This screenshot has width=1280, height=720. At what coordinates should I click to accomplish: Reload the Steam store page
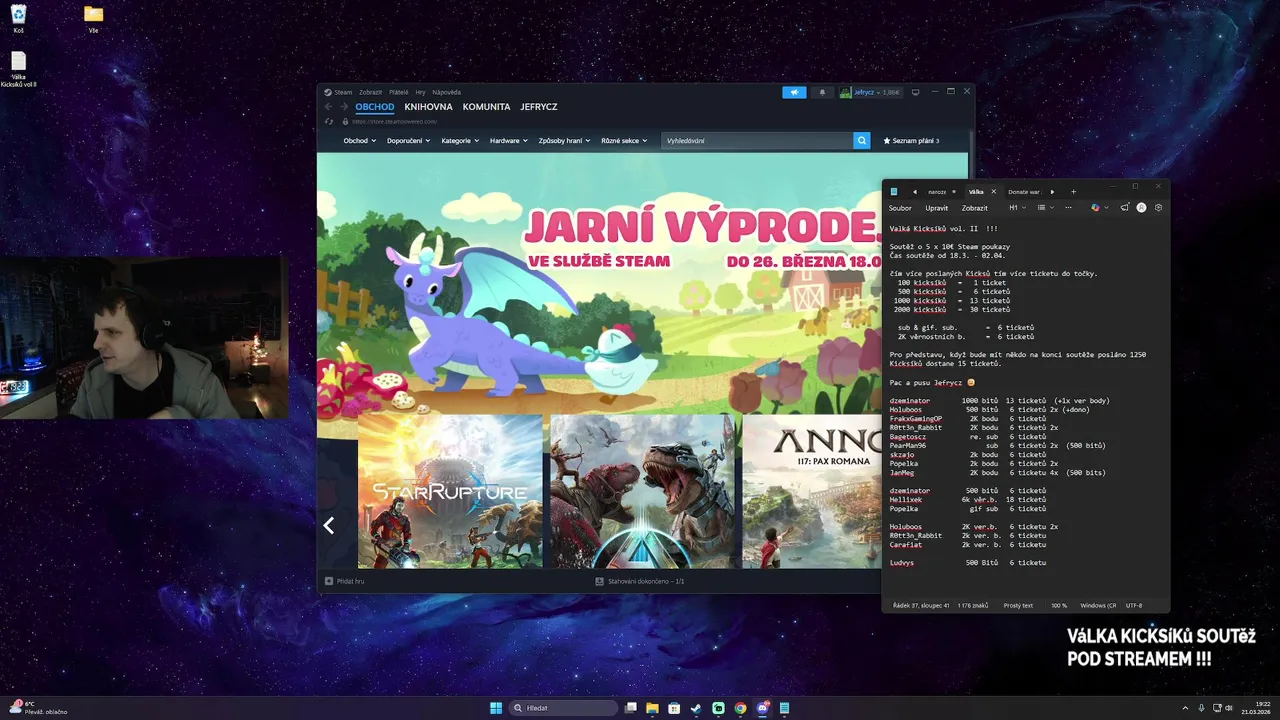tap(329, 122)
